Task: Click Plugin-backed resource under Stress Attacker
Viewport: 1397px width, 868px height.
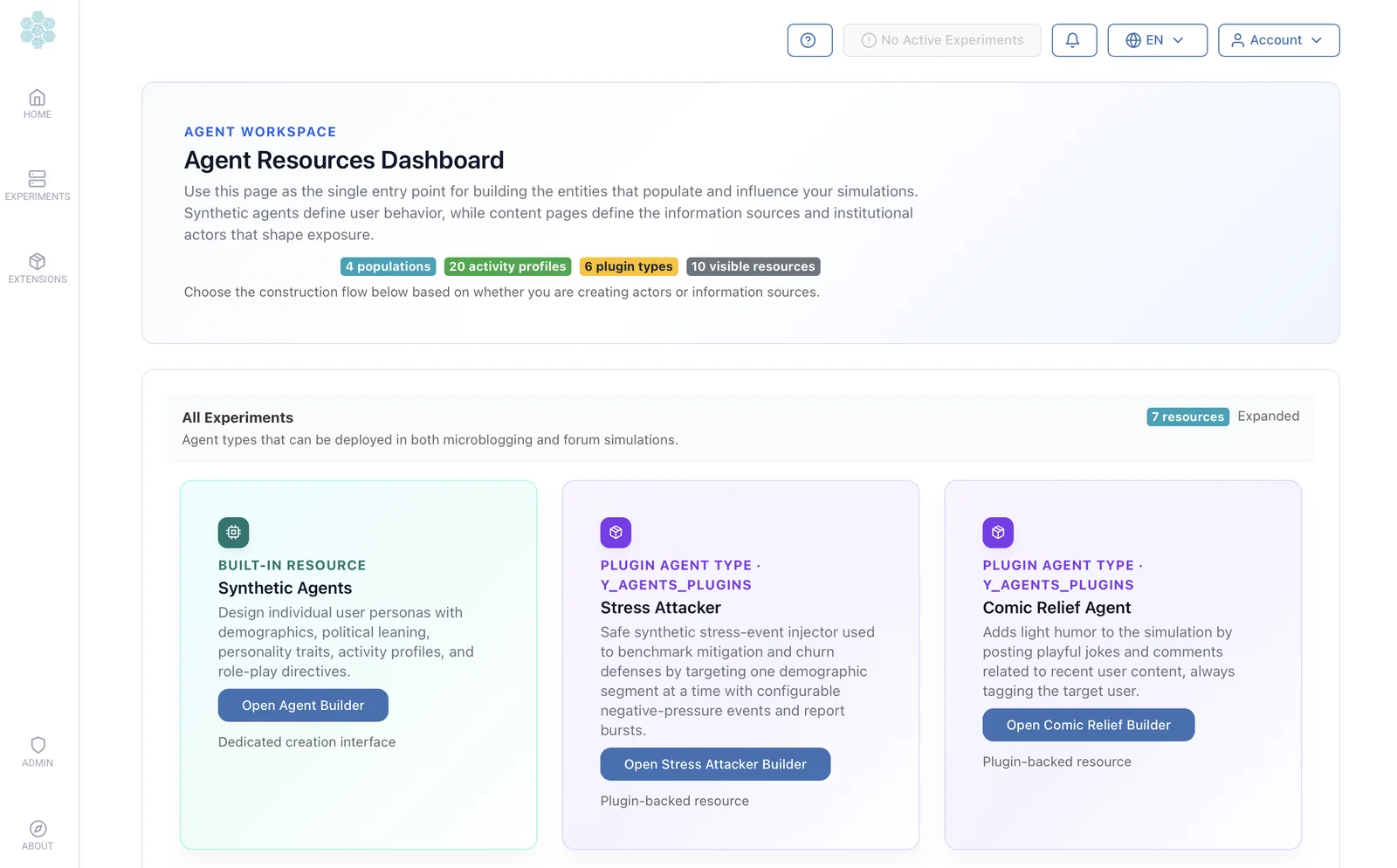Action: [674, 801]
